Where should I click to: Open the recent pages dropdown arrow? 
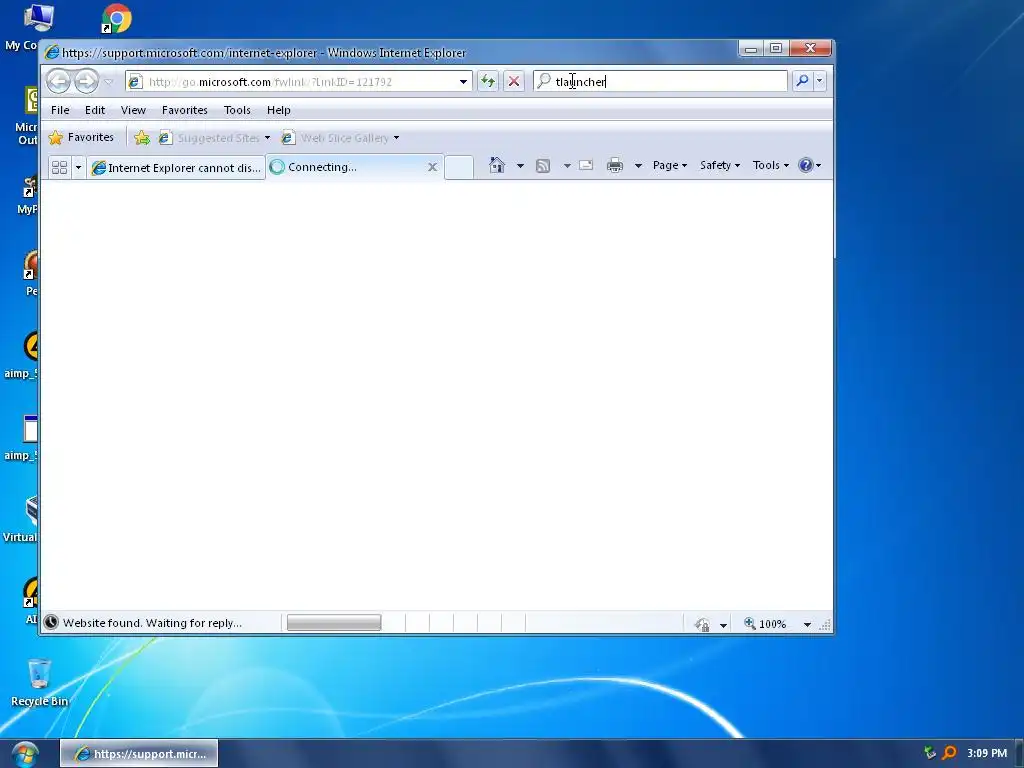(x=109, y=82)
